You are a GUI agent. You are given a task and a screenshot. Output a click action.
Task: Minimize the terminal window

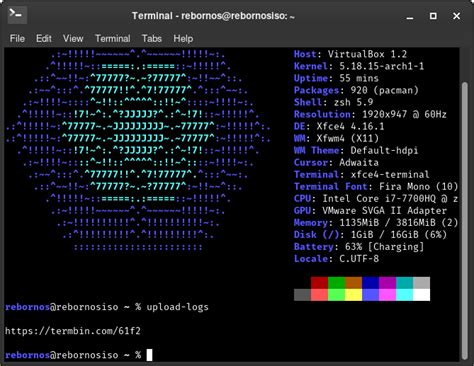(410, 16)
